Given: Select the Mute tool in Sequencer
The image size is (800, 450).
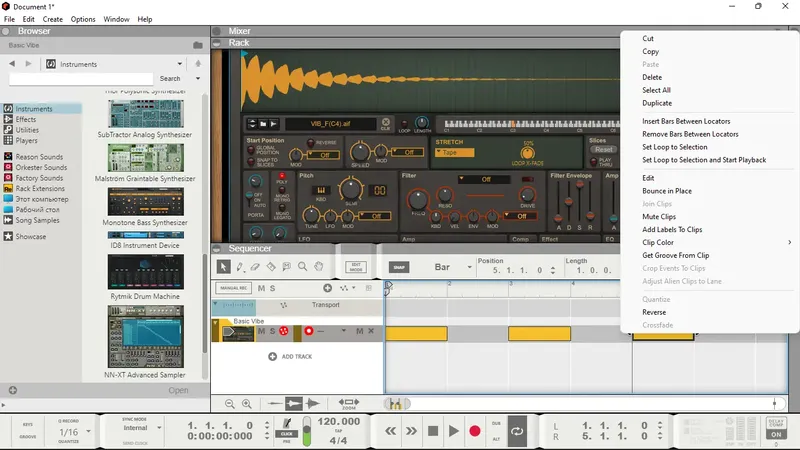Looking at the screenshot, I should pos(287,266).
